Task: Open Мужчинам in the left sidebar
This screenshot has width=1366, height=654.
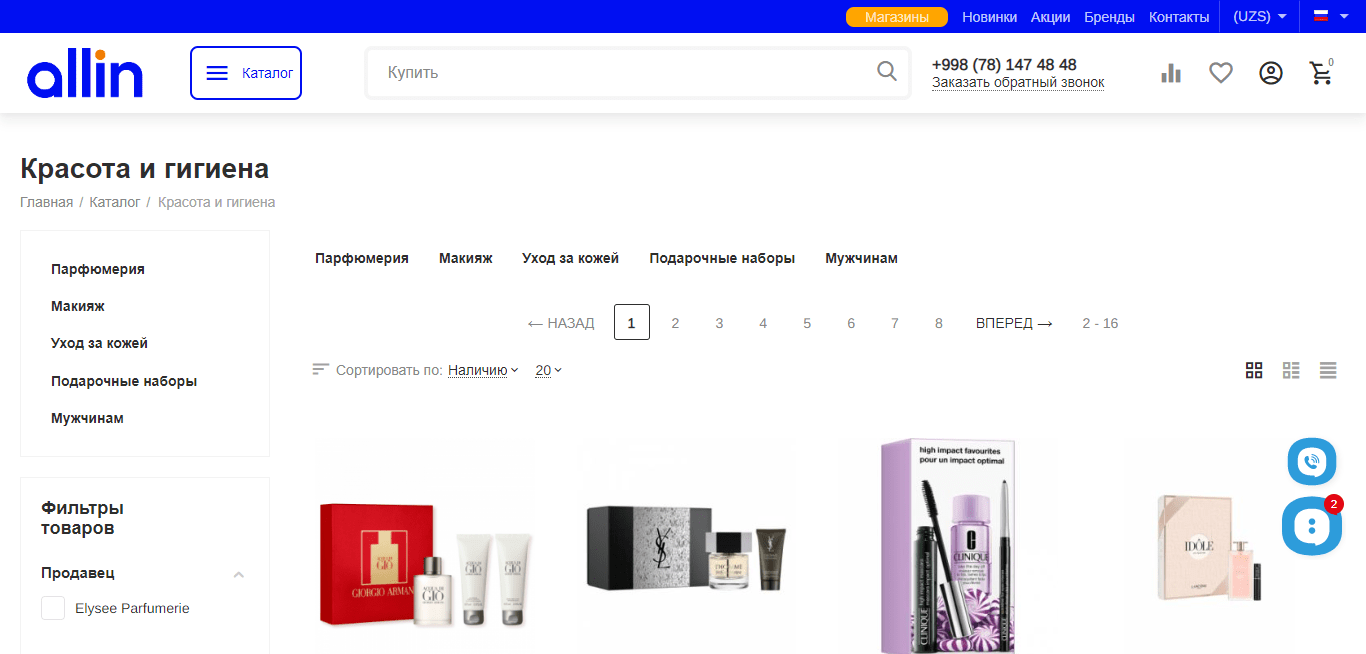Action: coord(87,418)
